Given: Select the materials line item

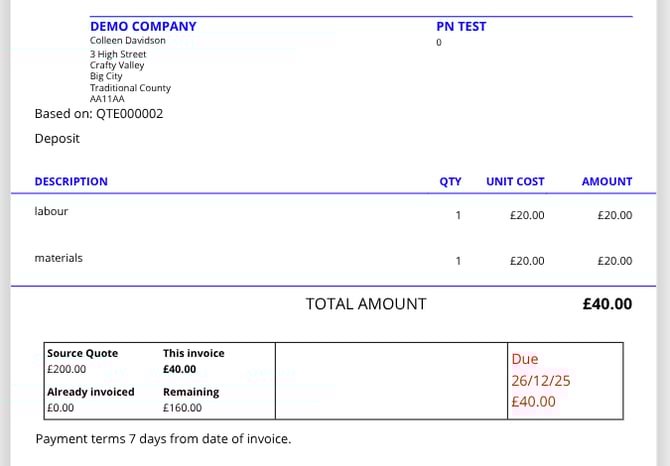Looking at the screenshot, I should 58,258.
